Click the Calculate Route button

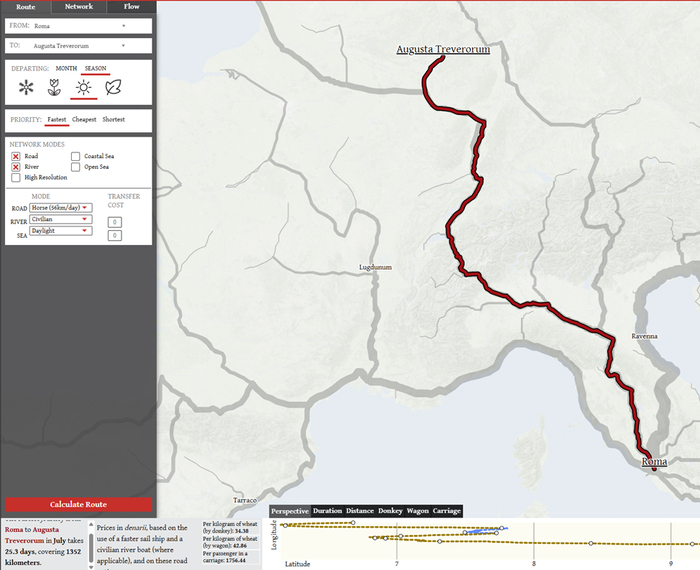tap(78, 504)
